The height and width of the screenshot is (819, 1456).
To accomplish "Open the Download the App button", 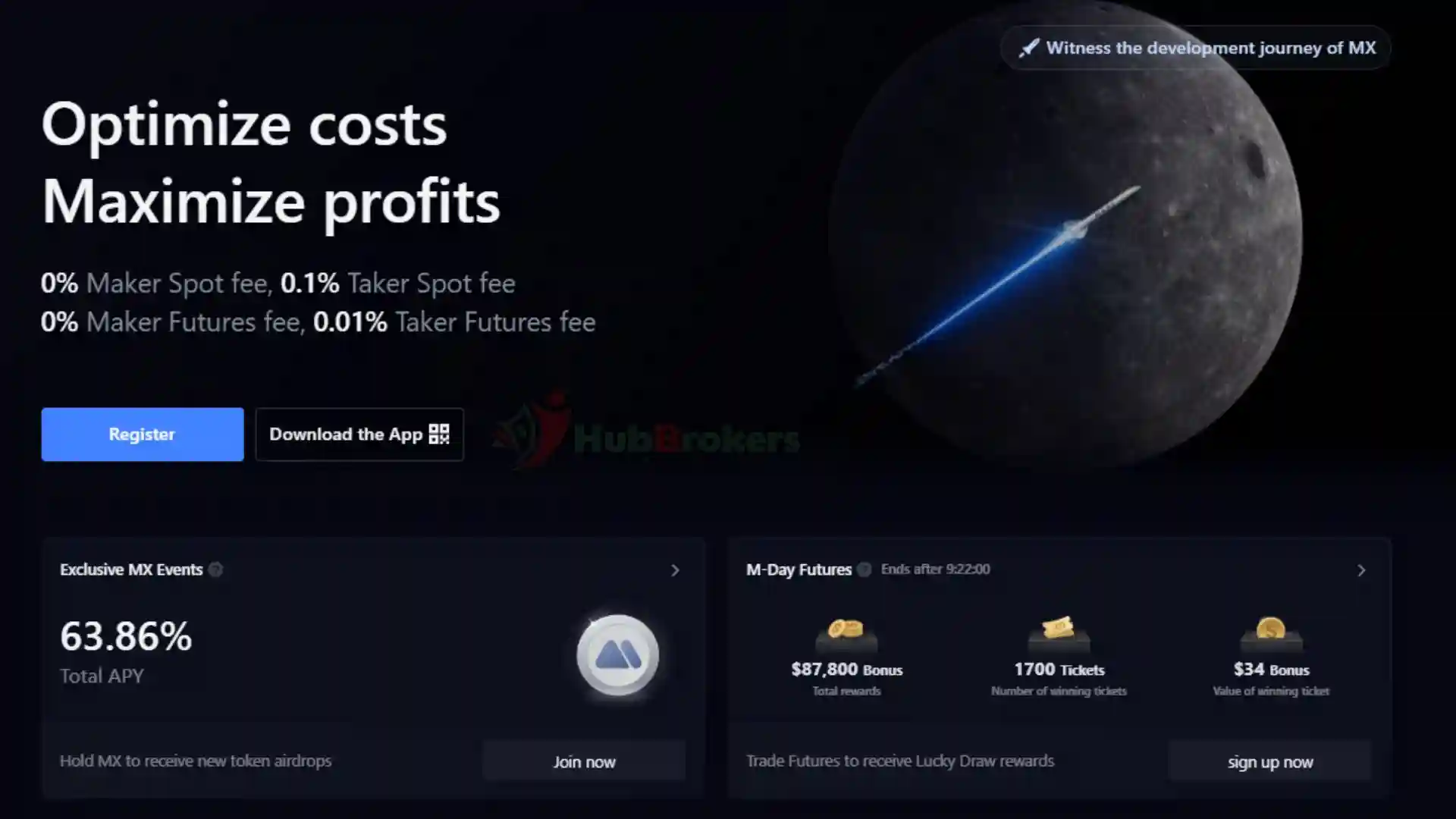I will pyautogui.click(x=359, y=435).
